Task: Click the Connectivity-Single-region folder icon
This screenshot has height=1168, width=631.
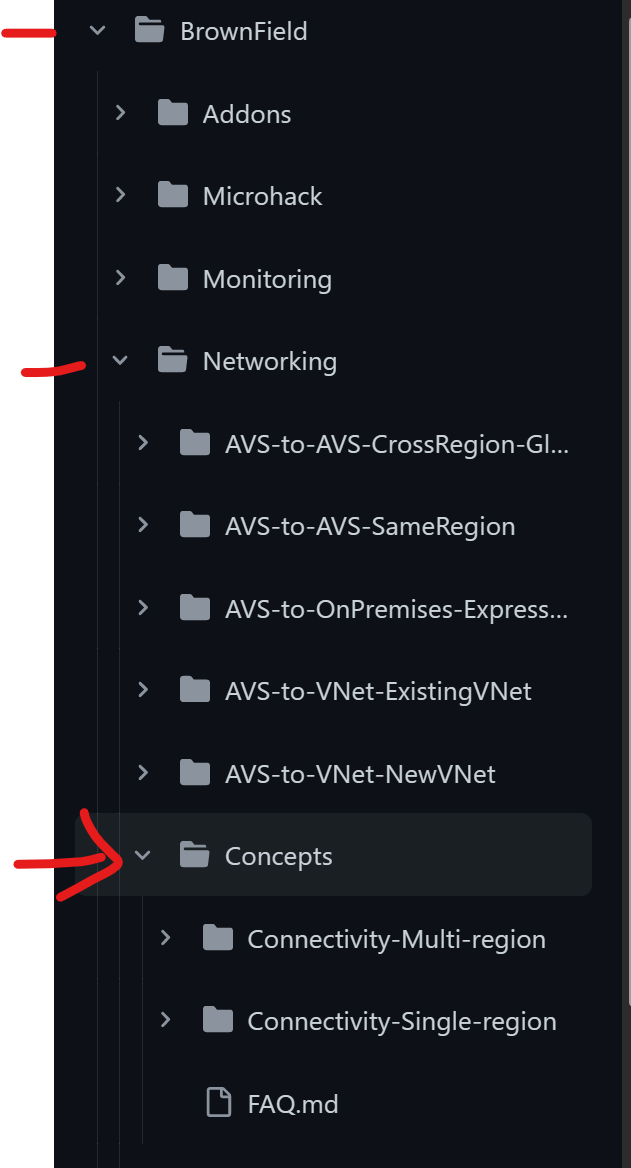Action: pyautogui.click(x=217, y=1020)
